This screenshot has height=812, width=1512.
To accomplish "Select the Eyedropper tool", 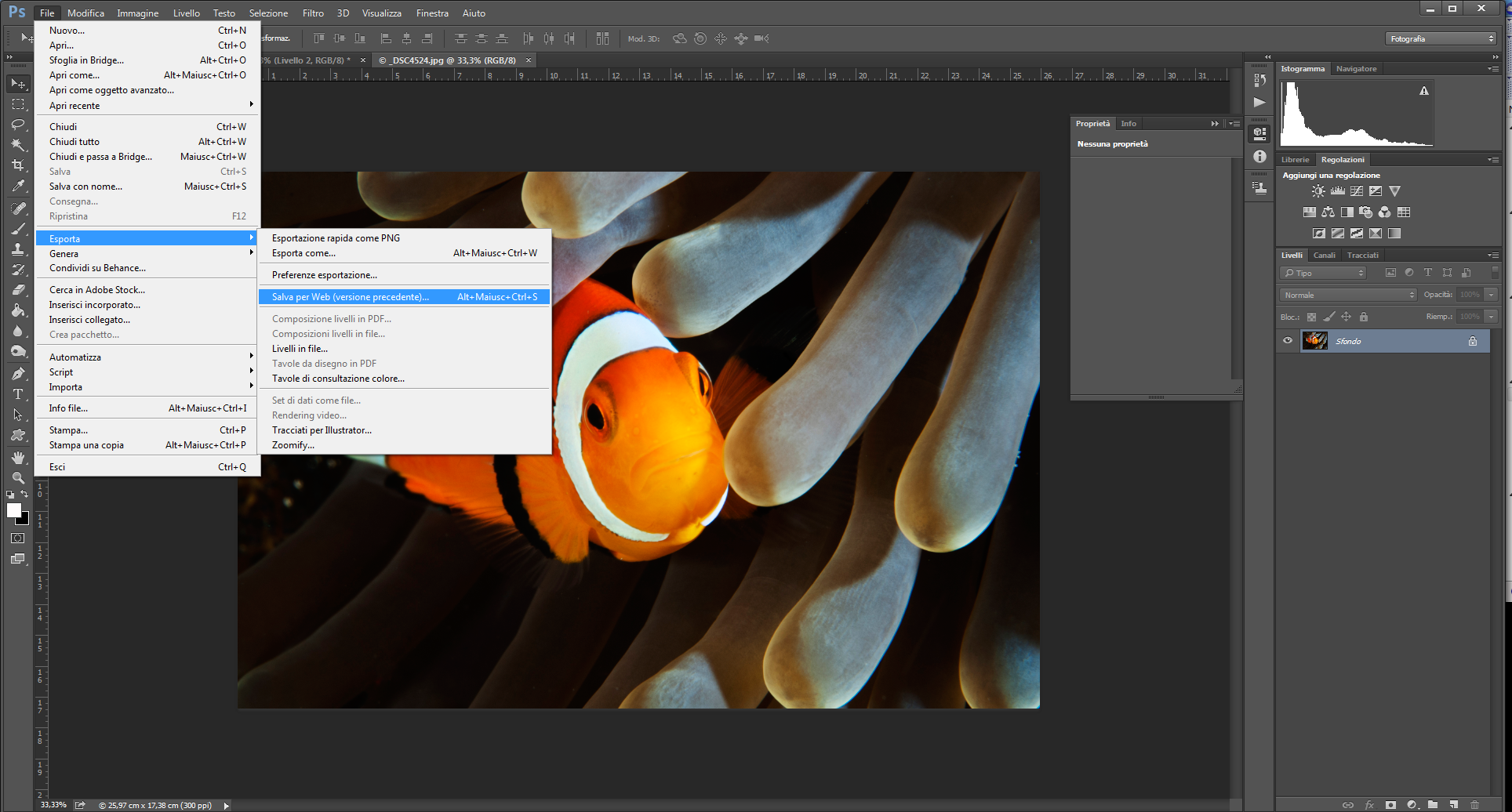I will pyautogui.click(x=17, y=187).
